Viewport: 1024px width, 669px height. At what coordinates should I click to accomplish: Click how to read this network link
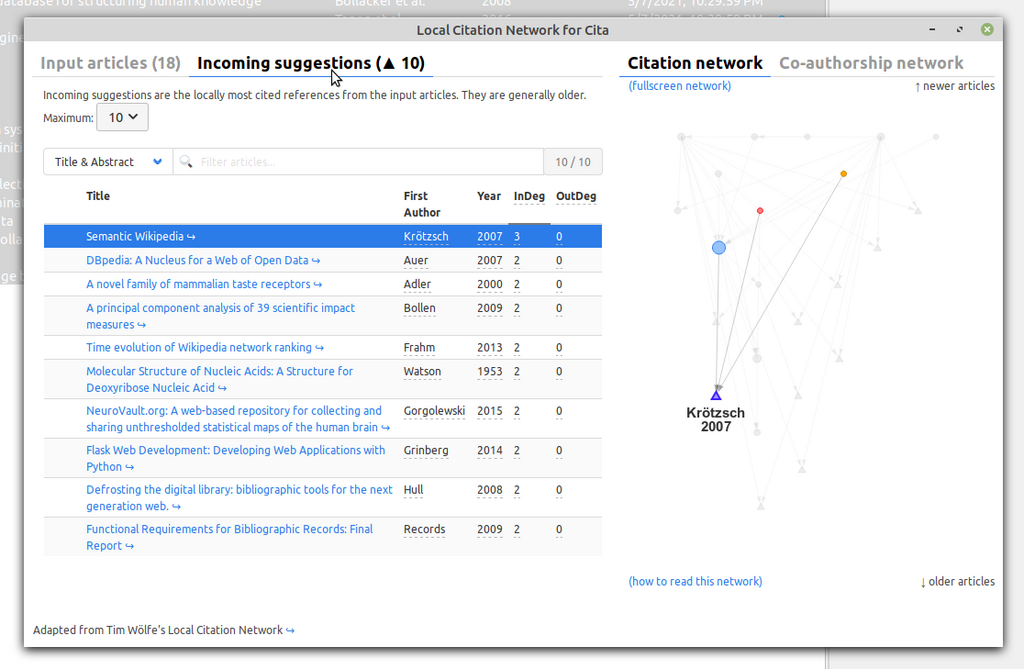695,581
